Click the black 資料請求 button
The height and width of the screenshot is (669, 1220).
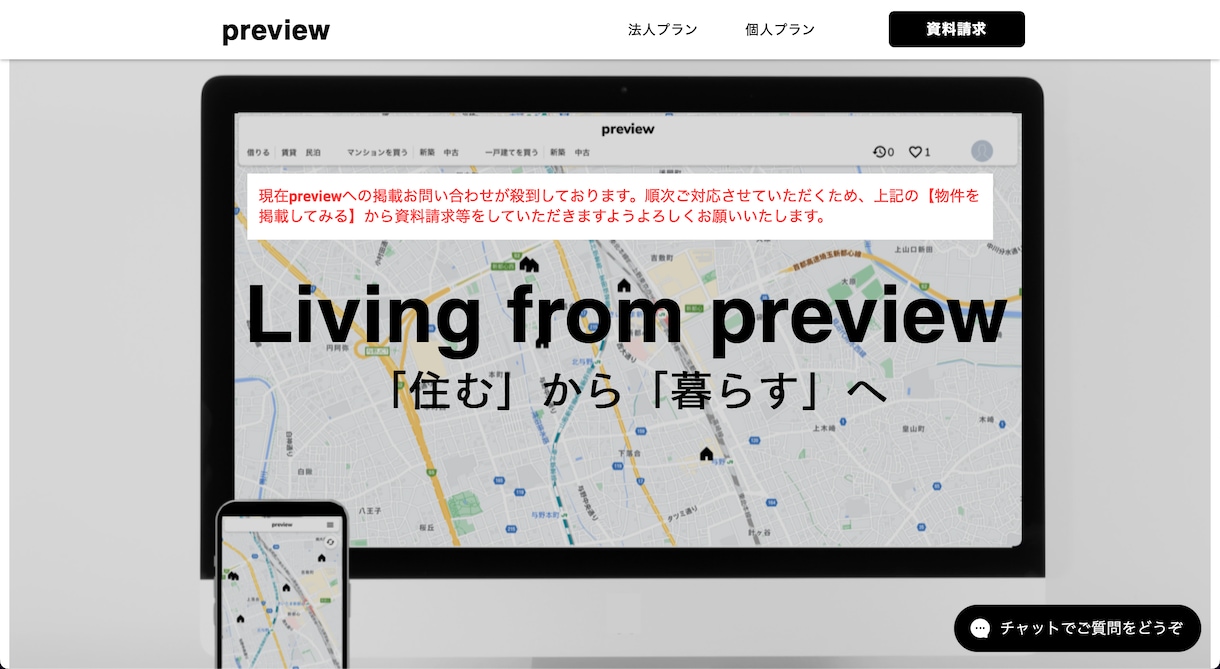click(x=957, y=29)
